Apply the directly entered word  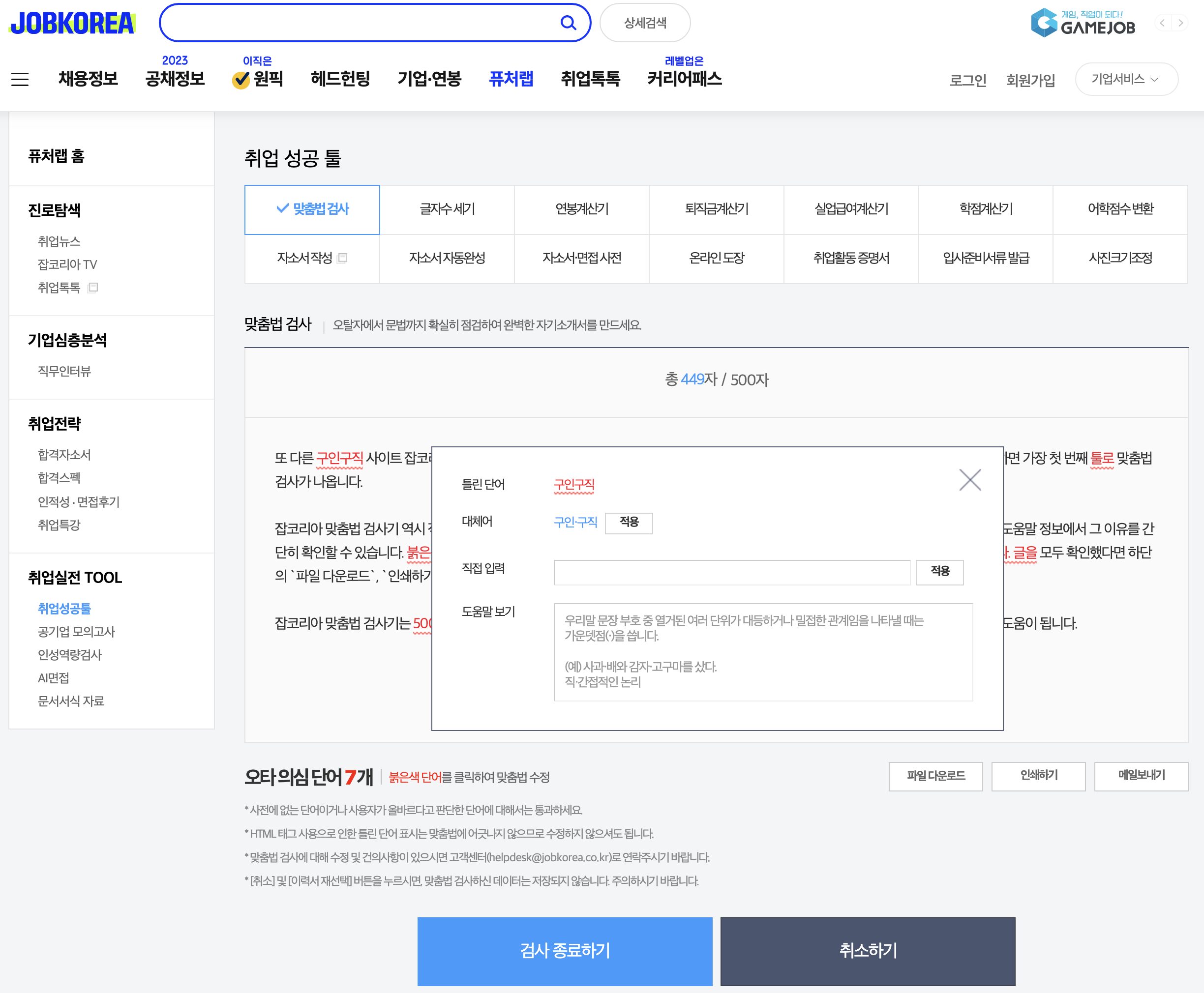(939, 572)
